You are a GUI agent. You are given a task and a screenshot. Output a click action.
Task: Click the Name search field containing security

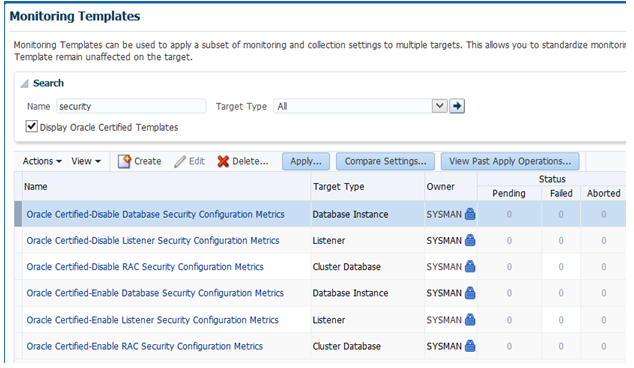(x=131, y=106)
